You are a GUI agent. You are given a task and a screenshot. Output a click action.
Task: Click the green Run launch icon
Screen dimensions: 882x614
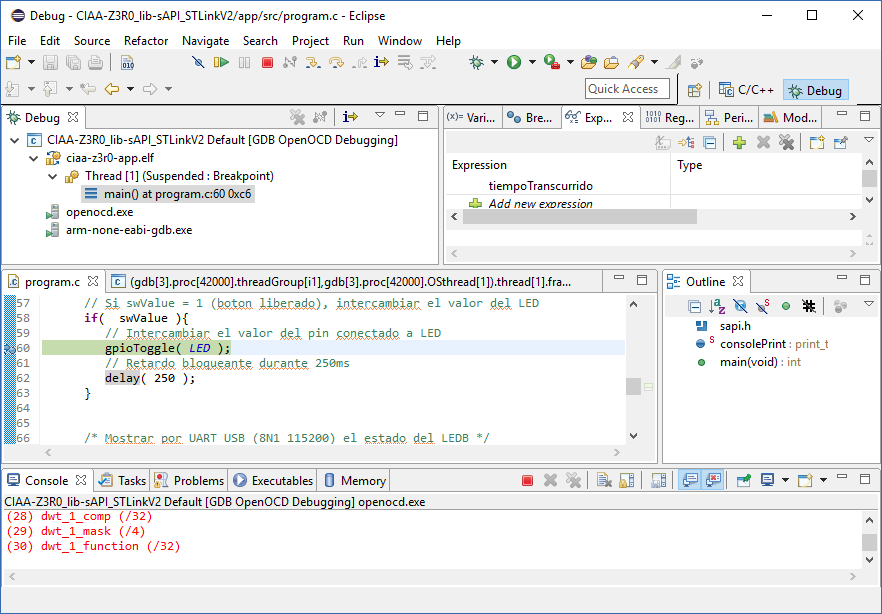tap(514, 62)
